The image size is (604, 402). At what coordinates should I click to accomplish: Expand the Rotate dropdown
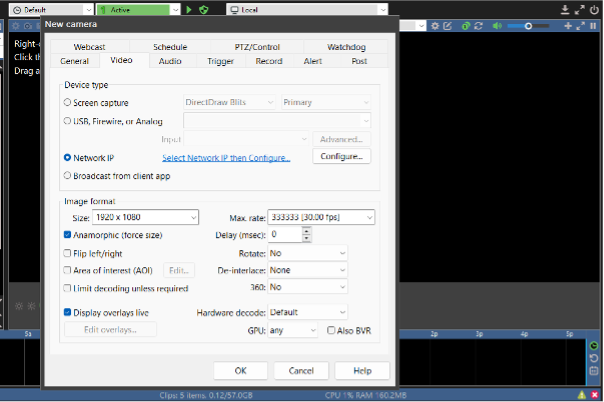307,253
